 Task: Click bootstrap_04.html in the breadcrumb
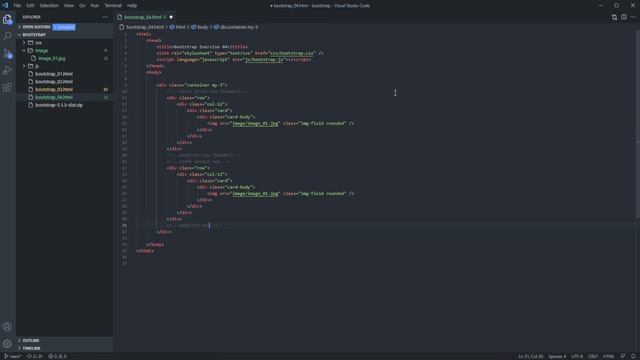tap(144, 27)
